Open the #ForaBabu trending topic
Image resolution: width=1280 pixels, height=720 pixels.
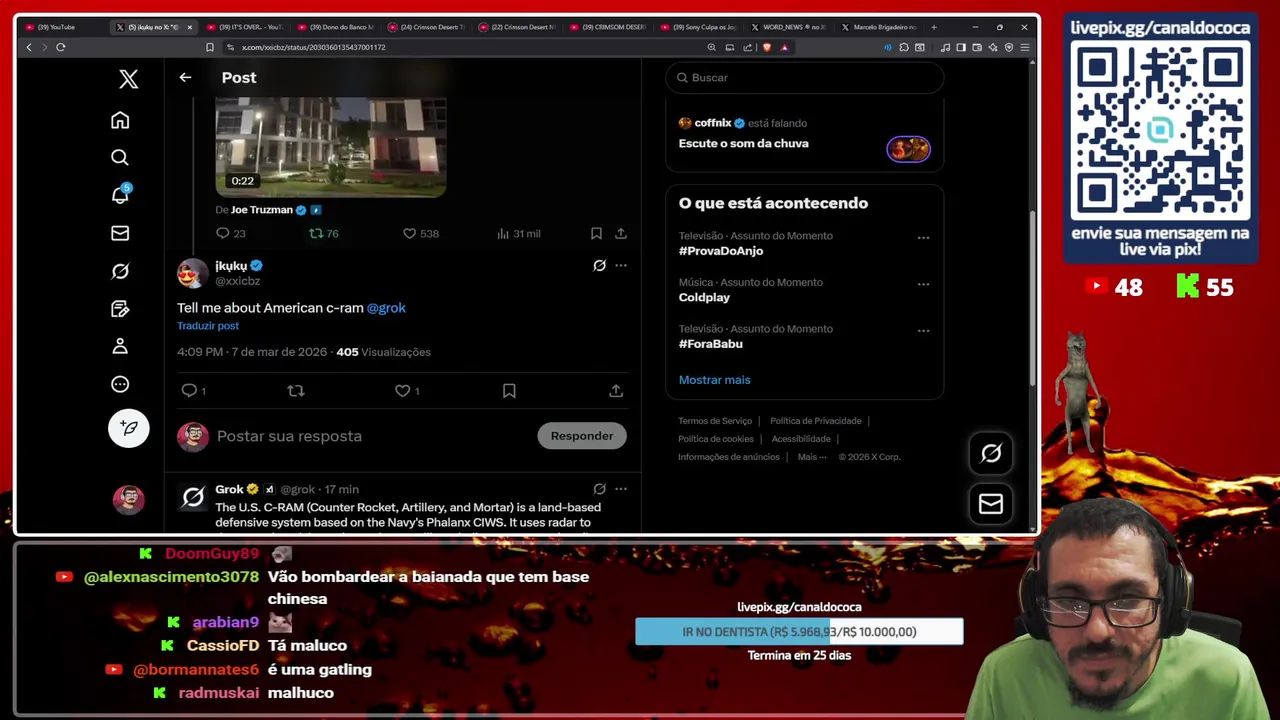711,344
